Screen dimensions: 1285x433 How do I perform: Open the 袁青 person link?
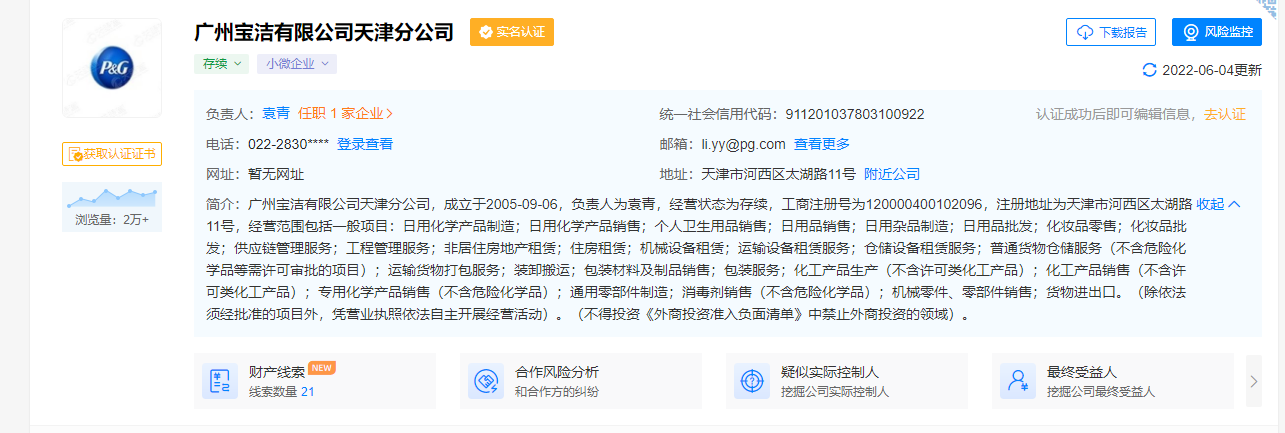pyautogui.click(x=276, y=114)
